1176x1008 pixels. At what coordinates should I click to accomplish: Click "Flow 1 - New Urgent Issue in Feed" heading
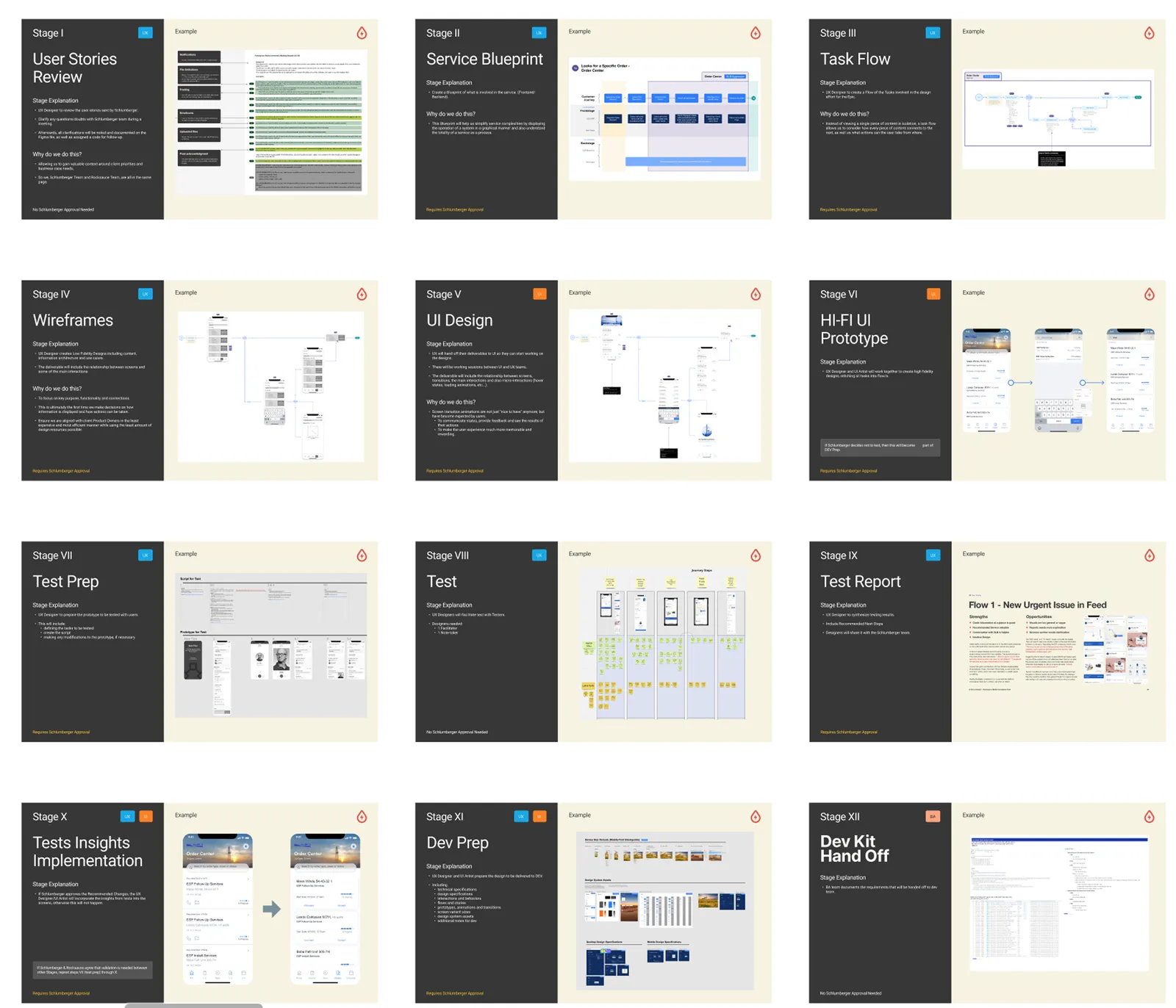coord(1037,605)
